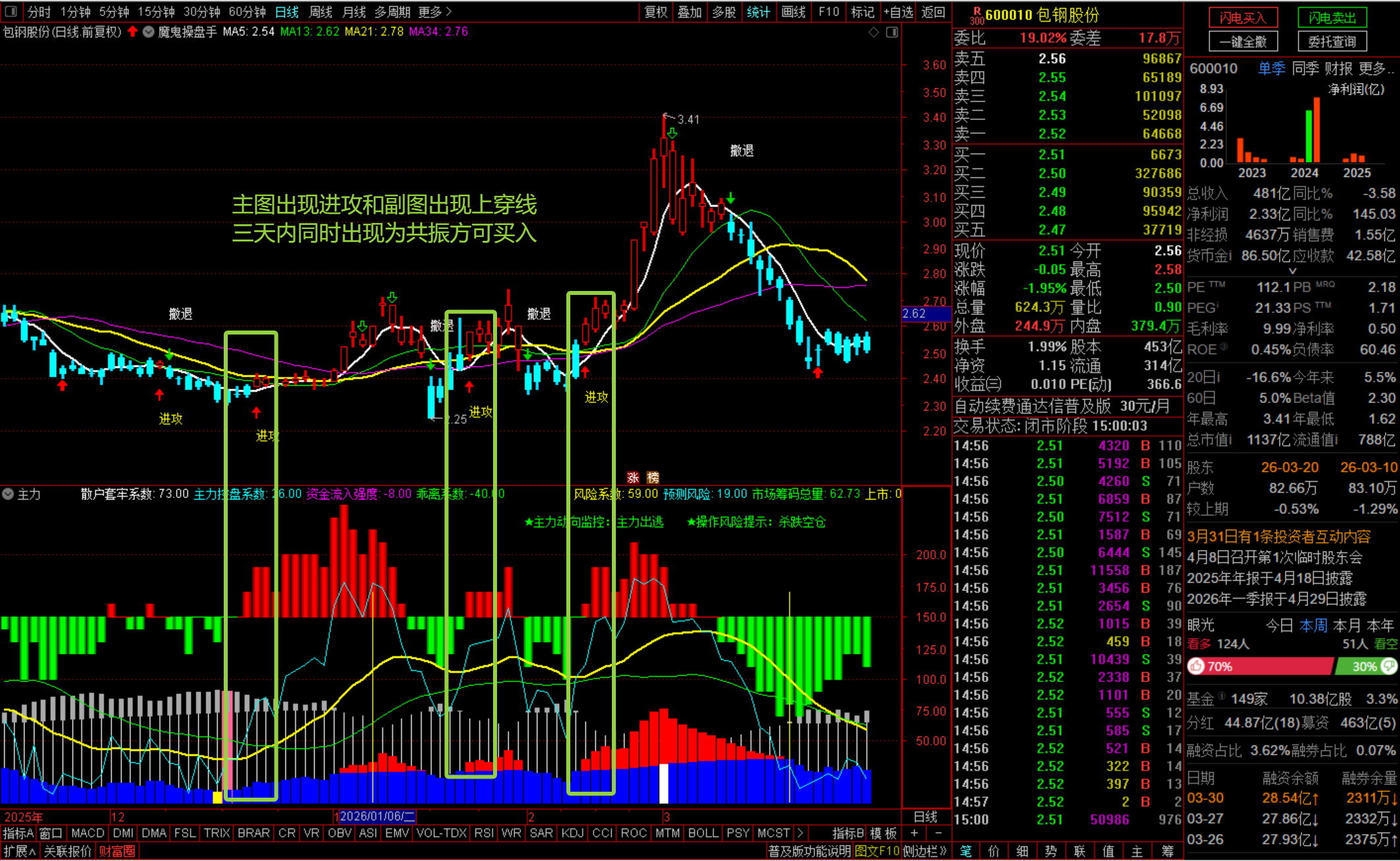This screenshot has height=861, width=1400.
Task: Click the thumbs-up 70% bullish icon
Action: pyautogui.click(x=1197, y=666)
